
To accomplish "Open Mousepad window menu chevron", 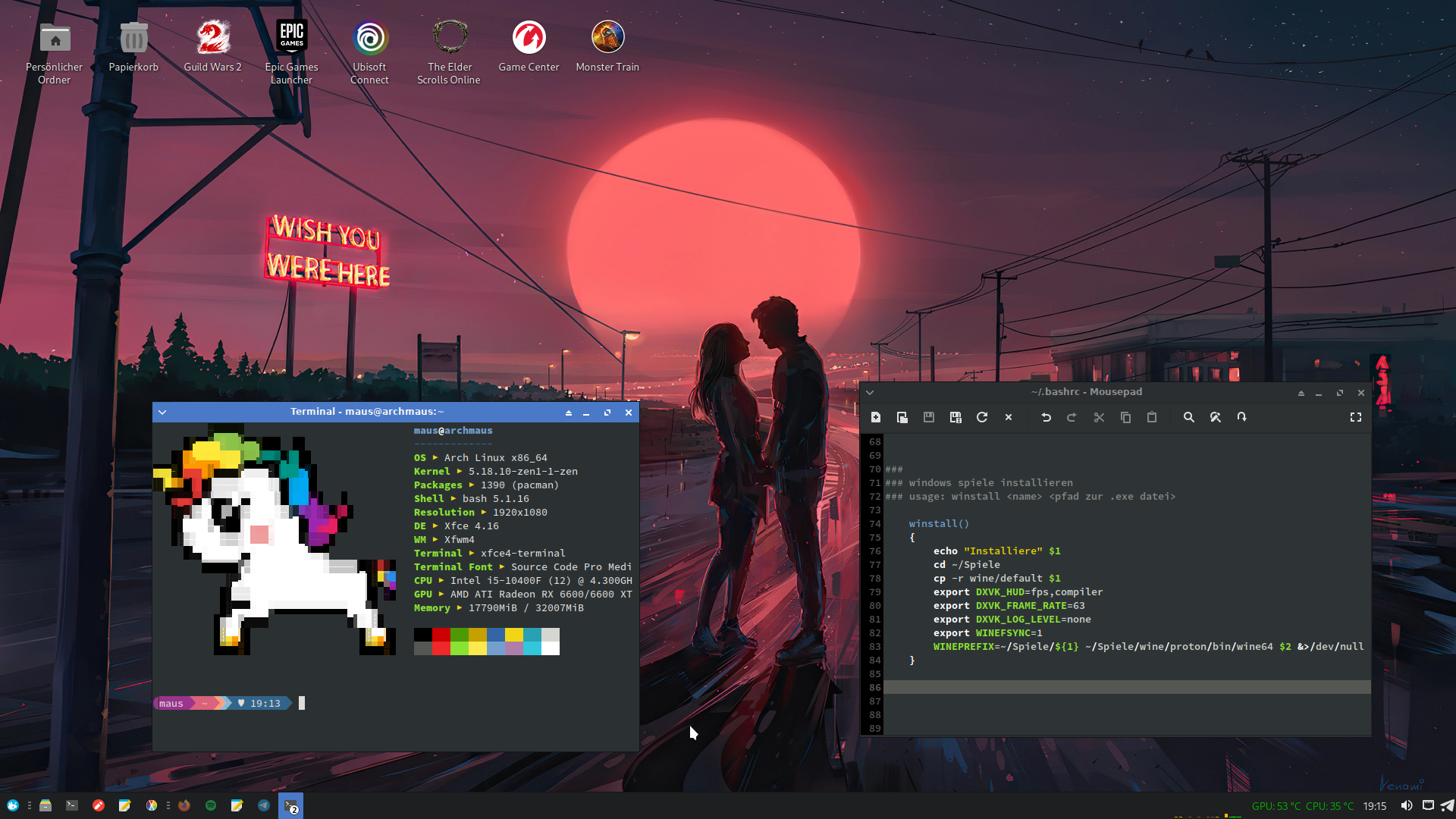I will (870, 393).
